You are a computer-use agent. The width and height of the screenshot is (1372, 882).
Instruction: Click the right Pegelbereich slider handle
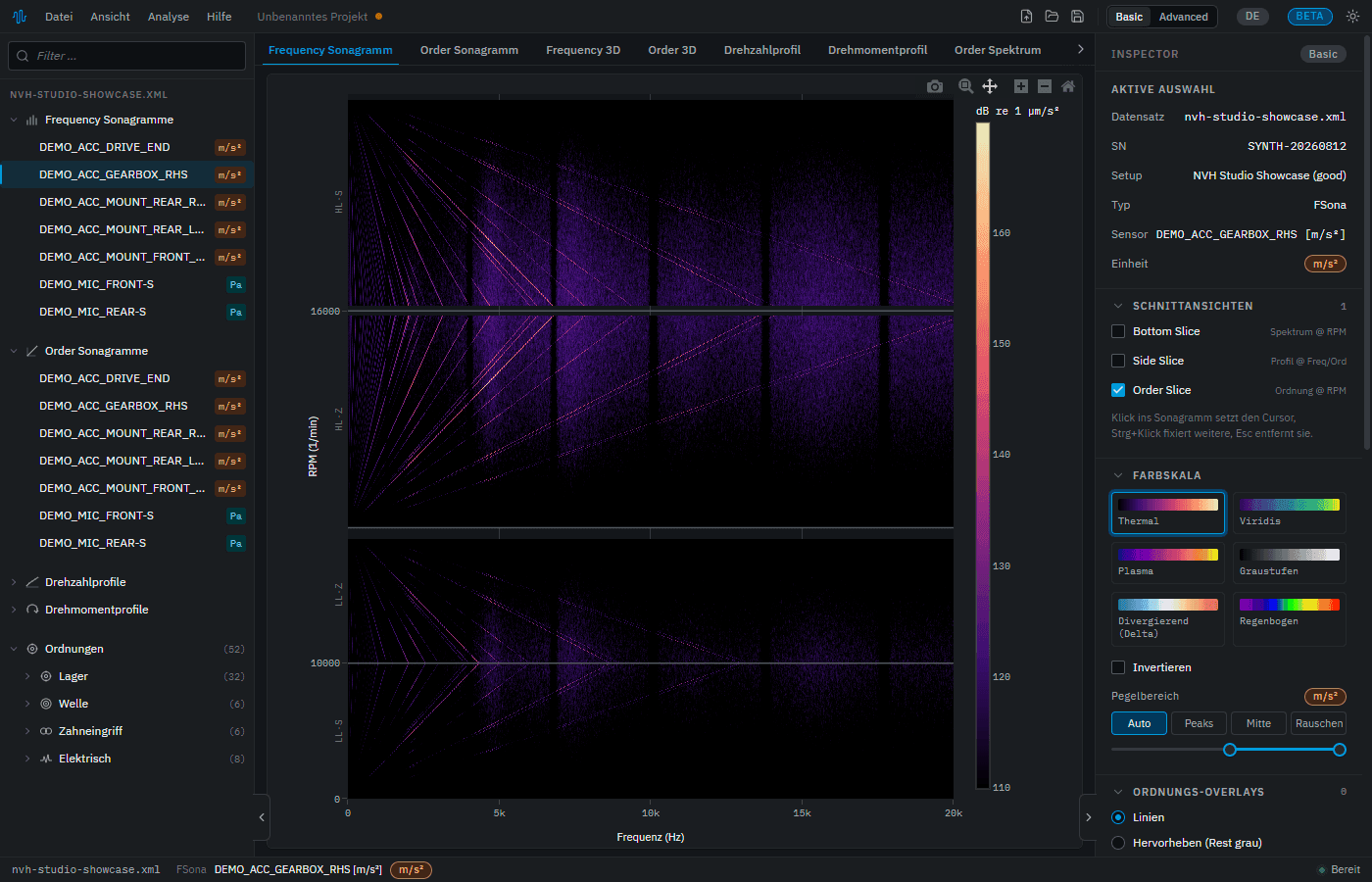point(1340,750)
